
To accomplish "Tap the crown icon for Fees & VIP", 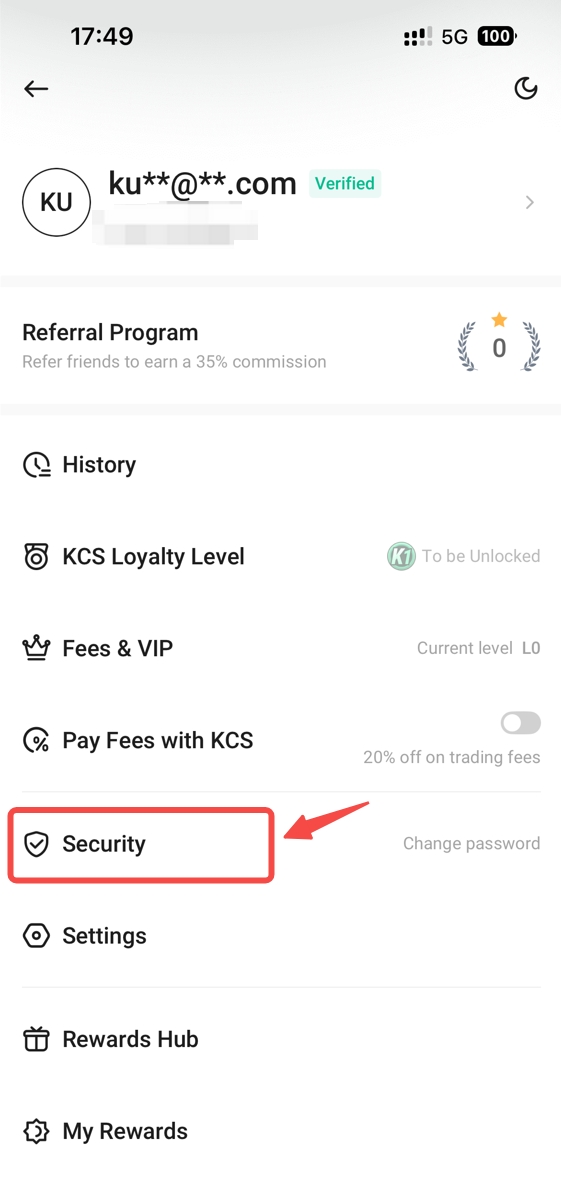I will [37, 649].
